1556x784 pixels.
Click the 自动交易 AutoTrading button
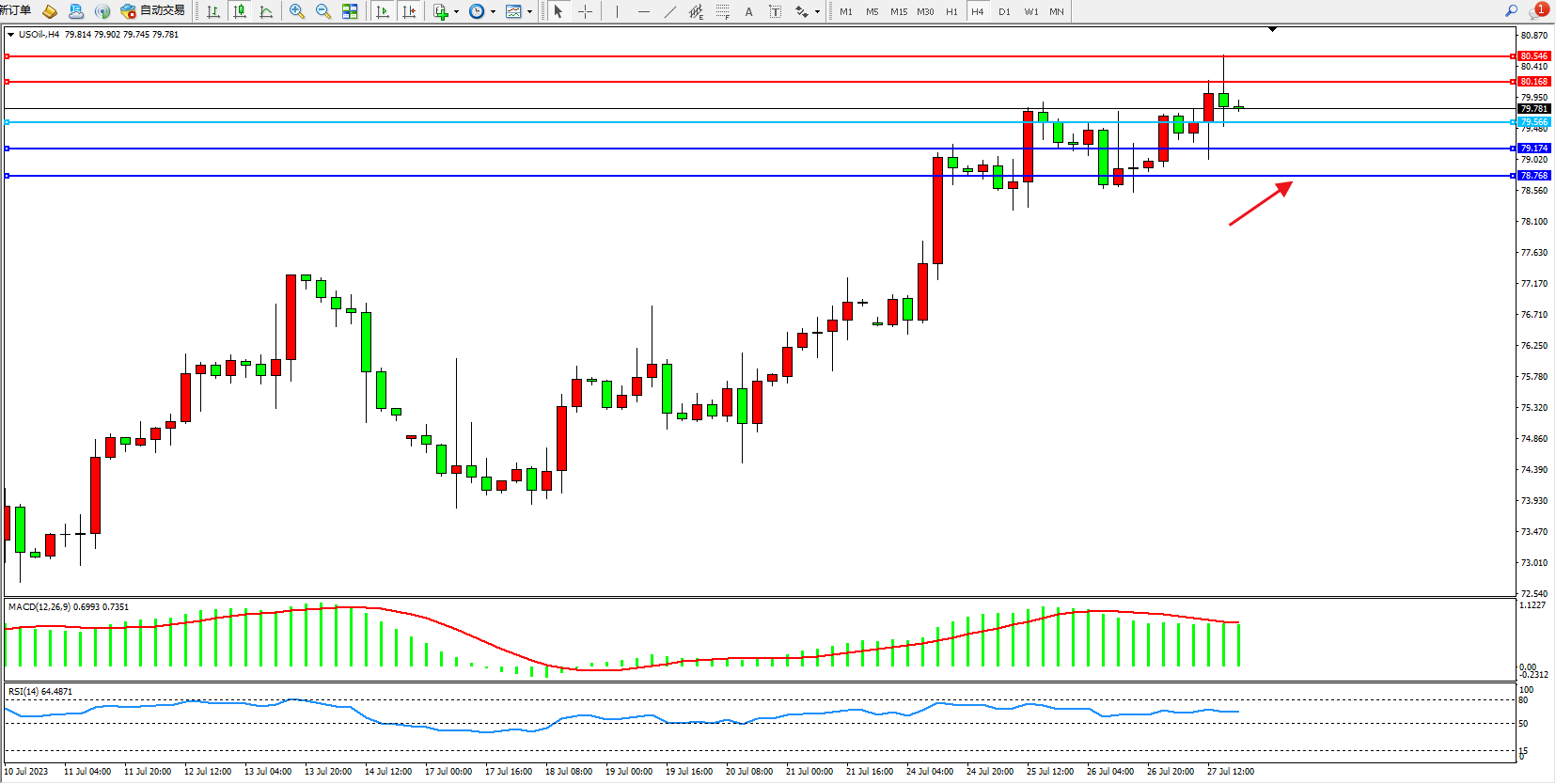tap(153, 11)
